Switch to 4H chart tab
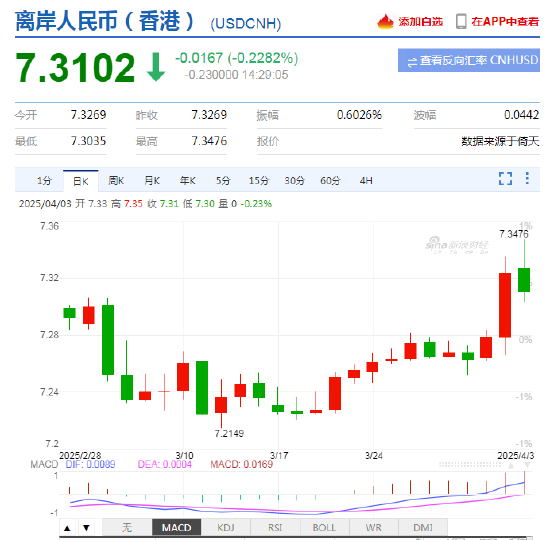550x540 pixels. tap(366, 181)
